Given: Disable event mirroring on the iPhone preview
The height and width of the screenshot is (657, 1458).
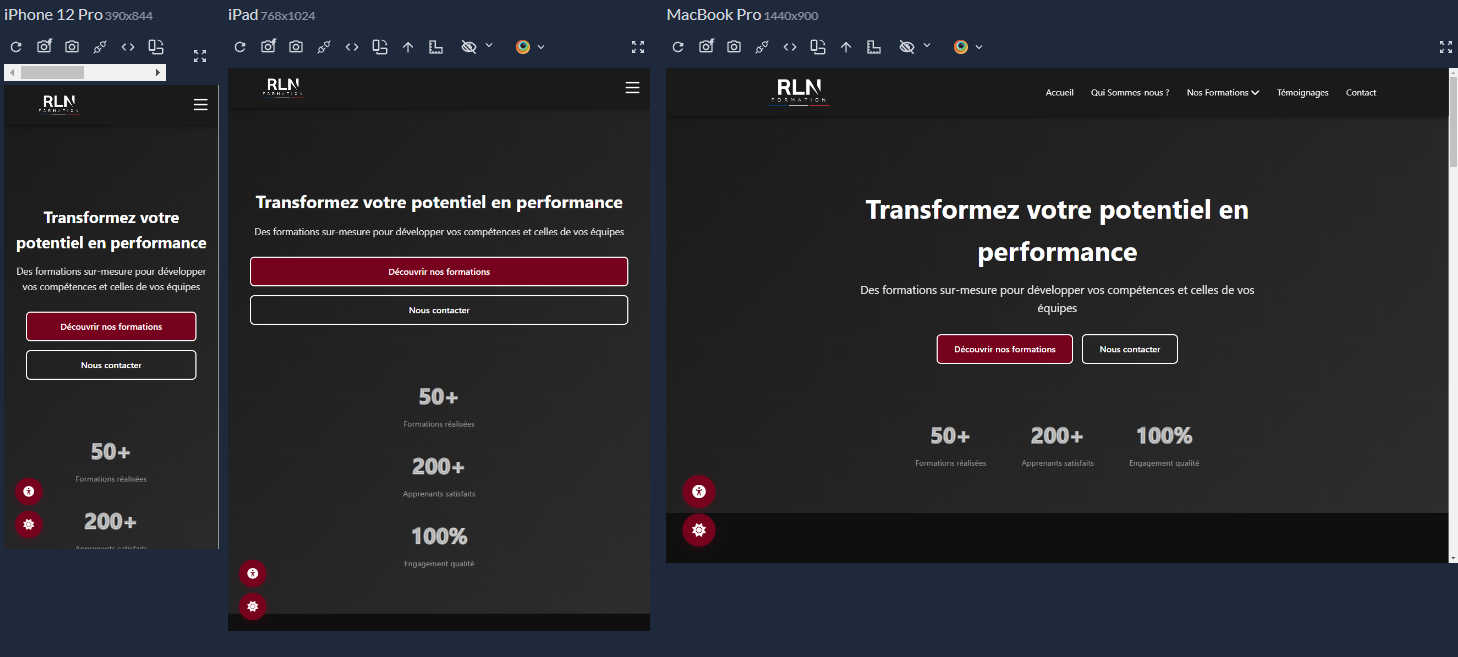Looking at the screenshot, I should pyautogui.click(x=99, y=46).
